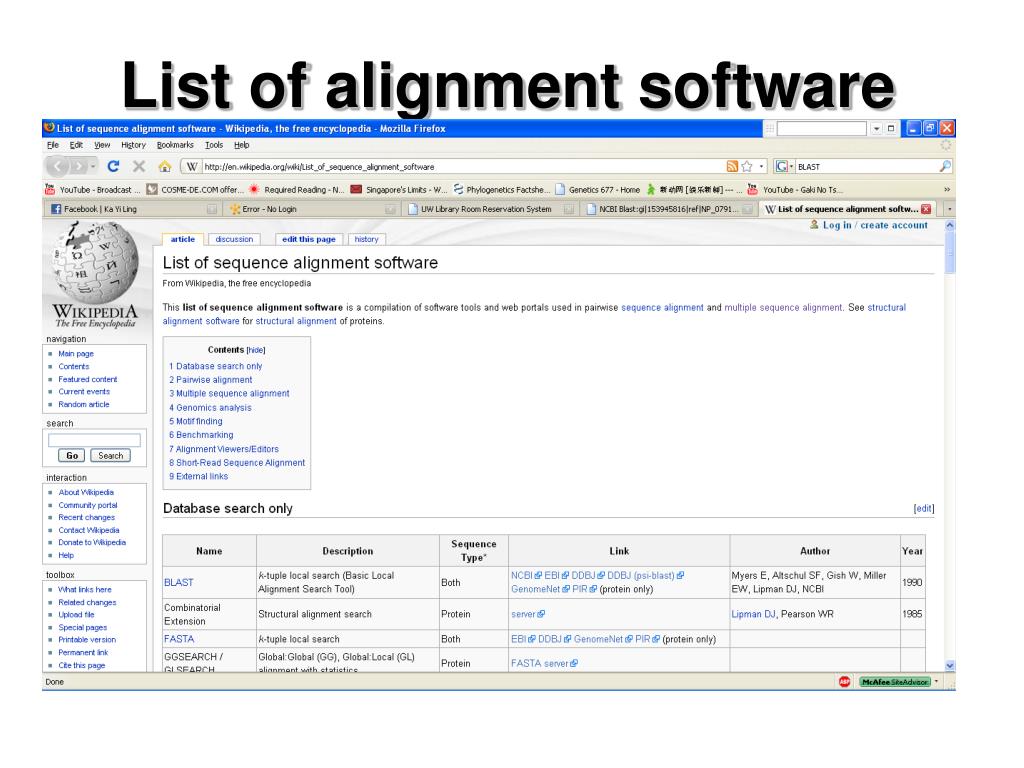This screenshot has height=768, width=1024.
Task: Open the list all tabs dropdown
Action: pyautogui.click(x=949, y=209)
